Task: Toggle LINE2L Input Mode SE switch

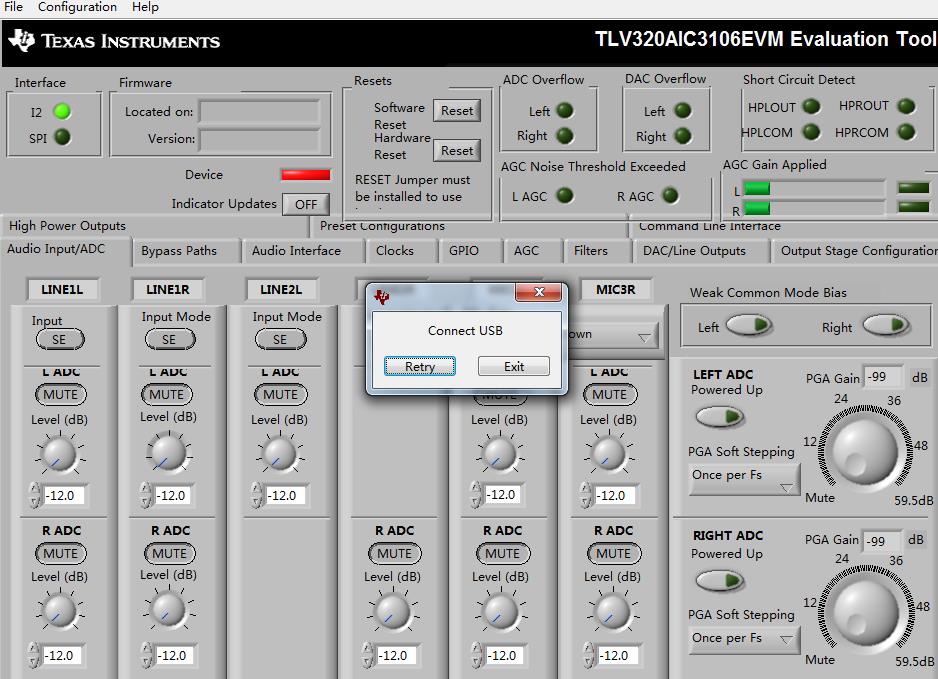Action: (281, 340)
